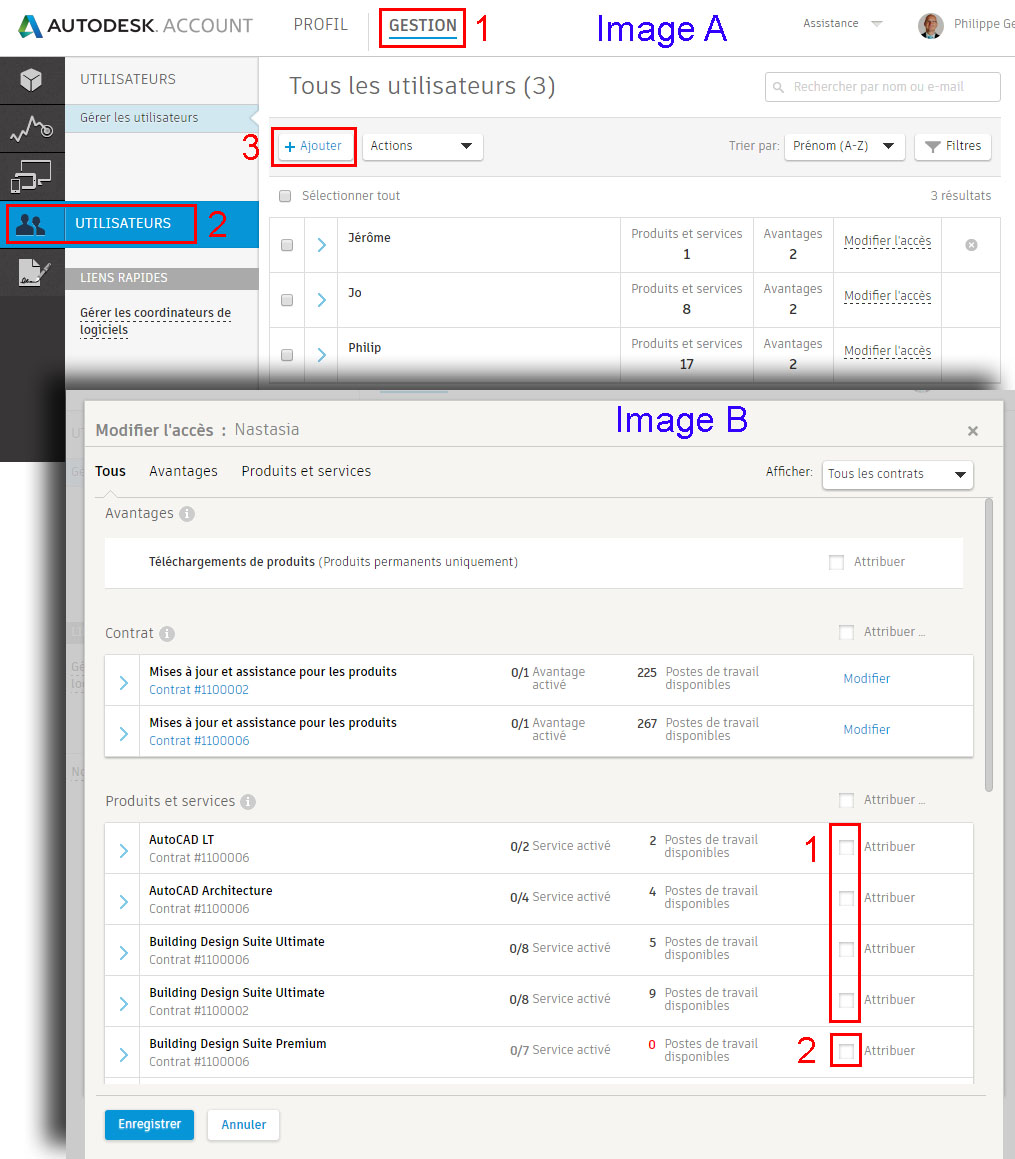Expand the row for user Philip

point(322,355)
